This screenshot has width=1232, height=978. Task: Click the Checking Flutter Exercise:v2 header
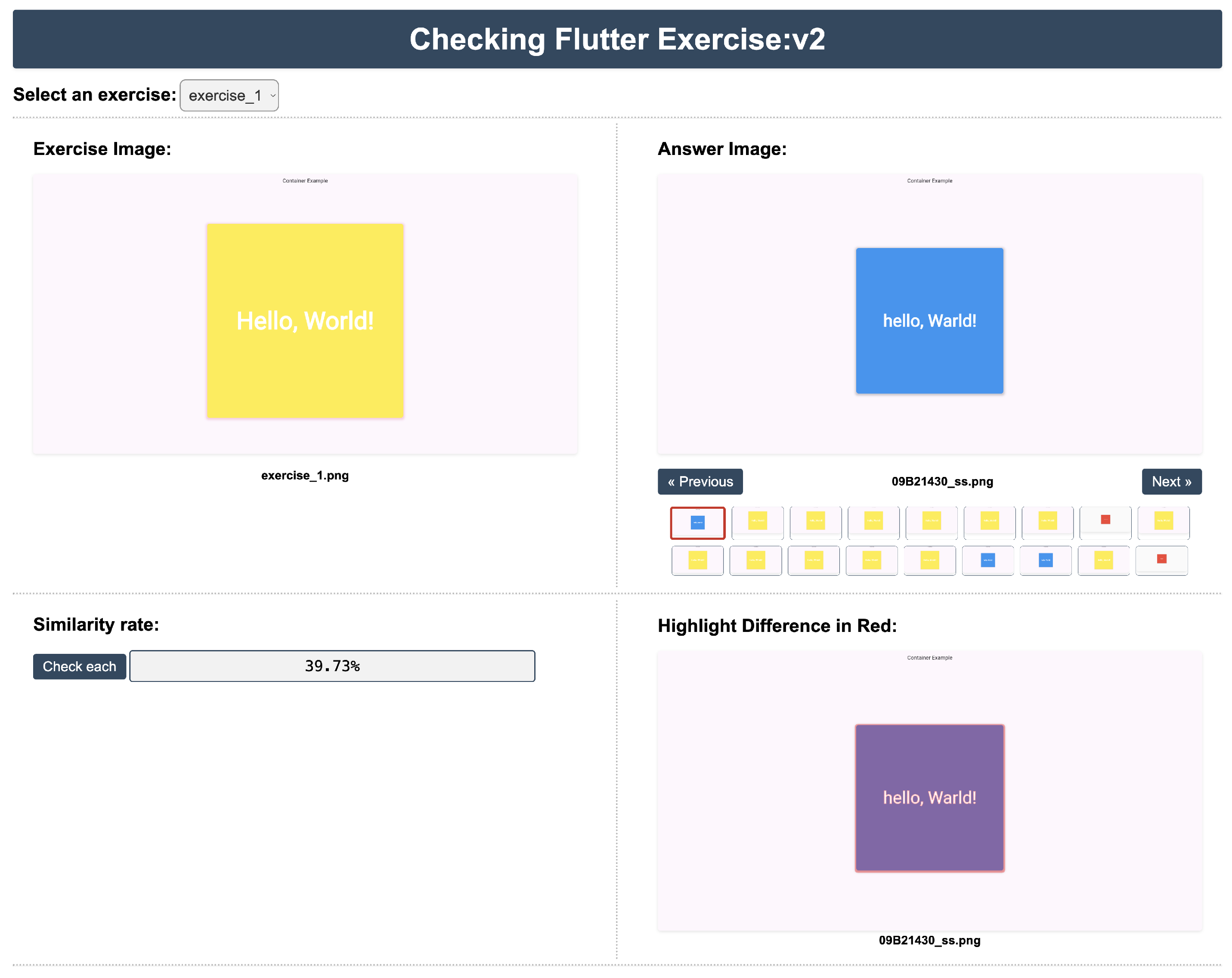617,40
